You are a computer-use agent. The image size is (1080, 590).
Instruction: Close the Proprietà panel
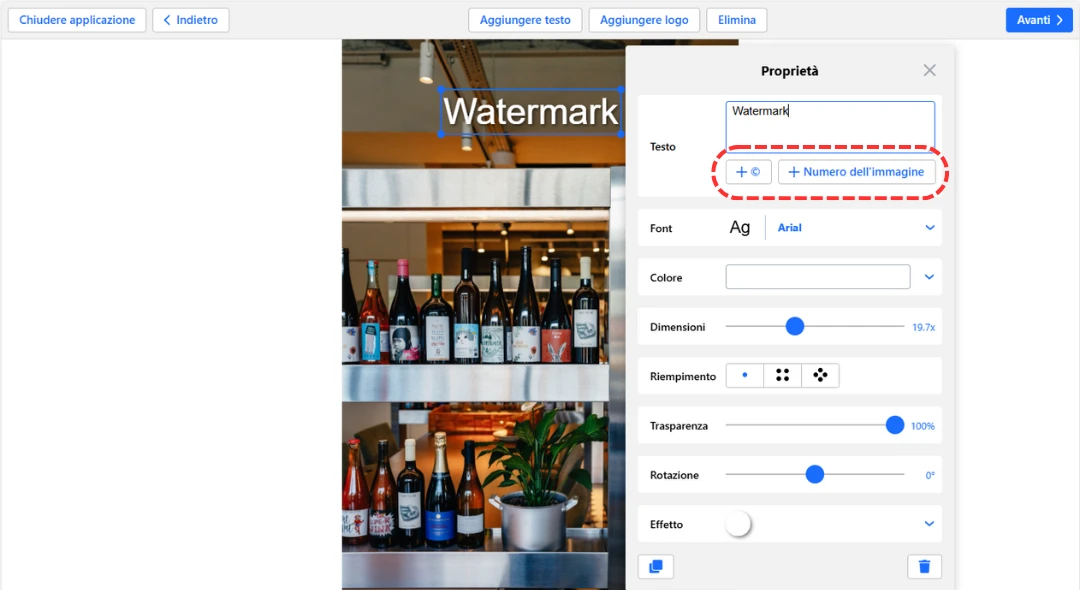(929, 70)
